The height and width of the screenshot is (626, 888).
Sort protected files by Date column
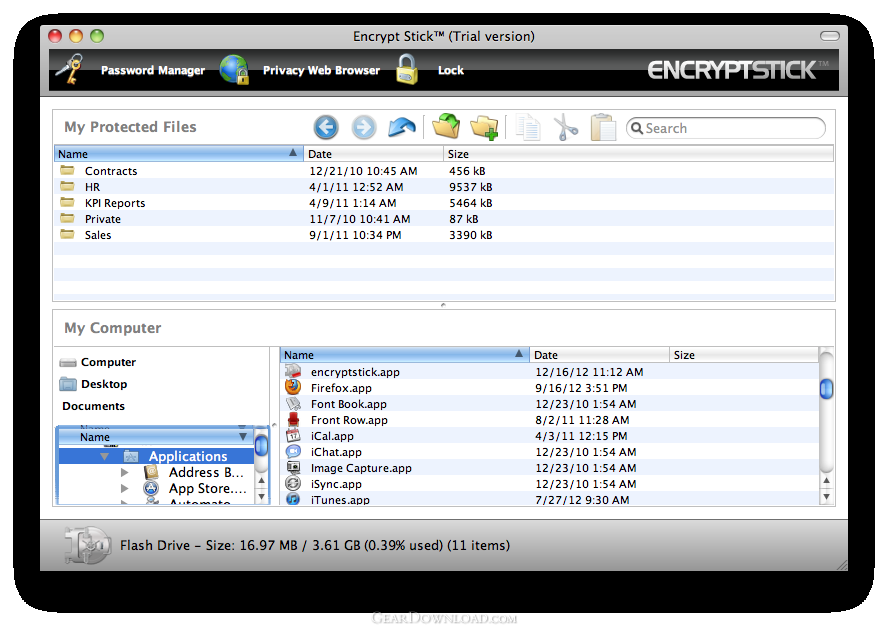pos(374,154)
